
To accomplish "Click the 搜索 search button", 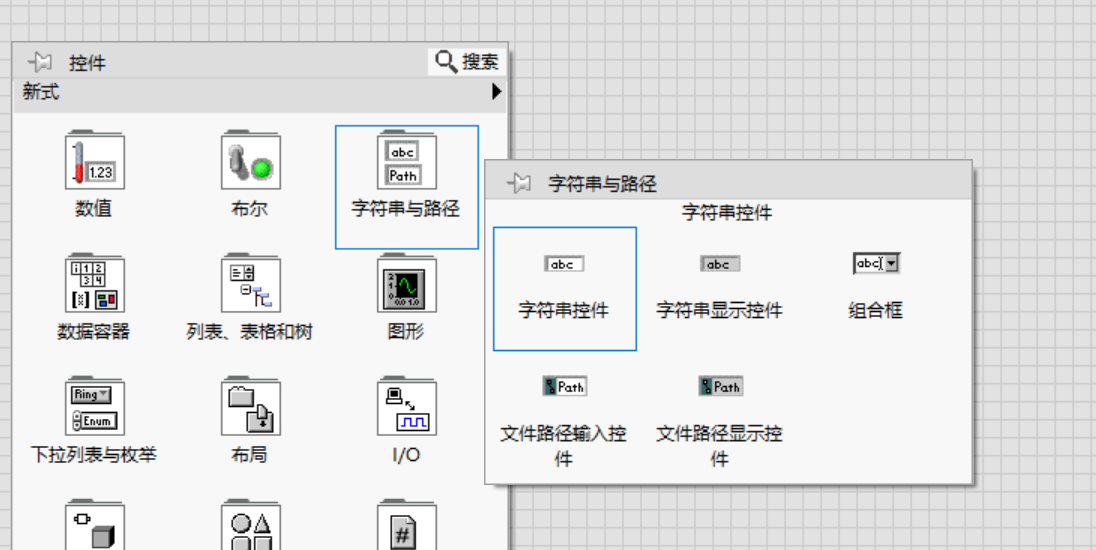I will coord(466,61).
